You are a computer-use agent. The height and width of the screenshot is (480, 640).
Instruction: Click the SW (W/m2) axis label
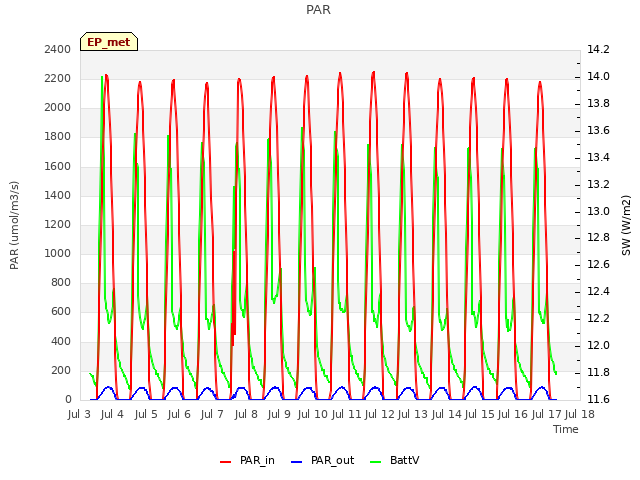pos(626,225)
